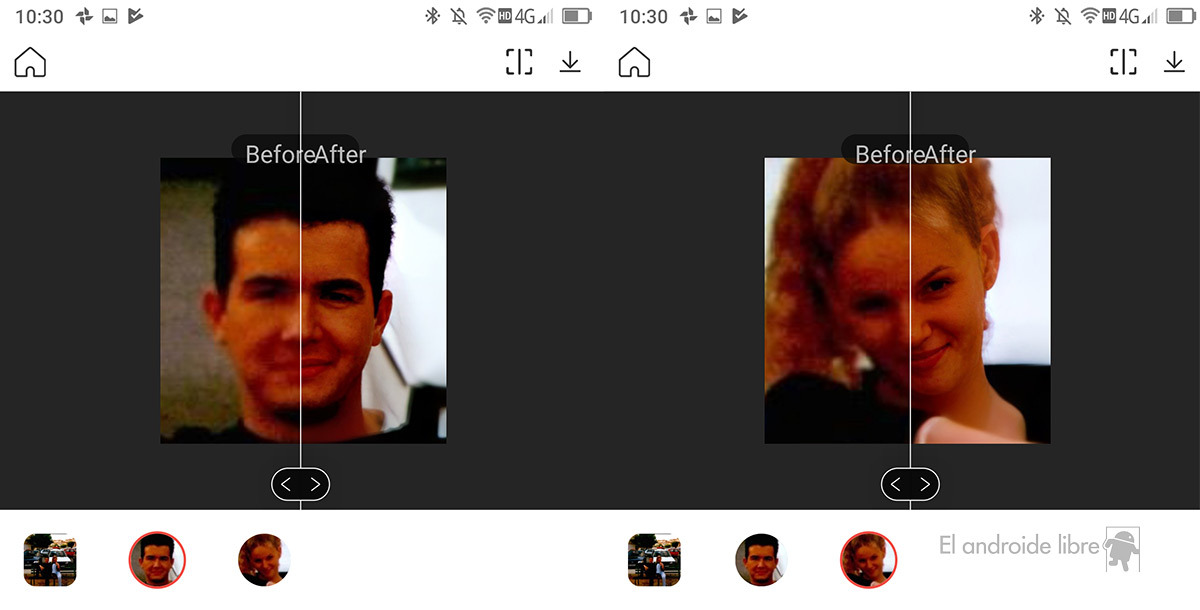Select the woman thumbnail in left screenshot
Viewport: 1200px width, 610px height.
pyautogui.click(x=264, y=560)
